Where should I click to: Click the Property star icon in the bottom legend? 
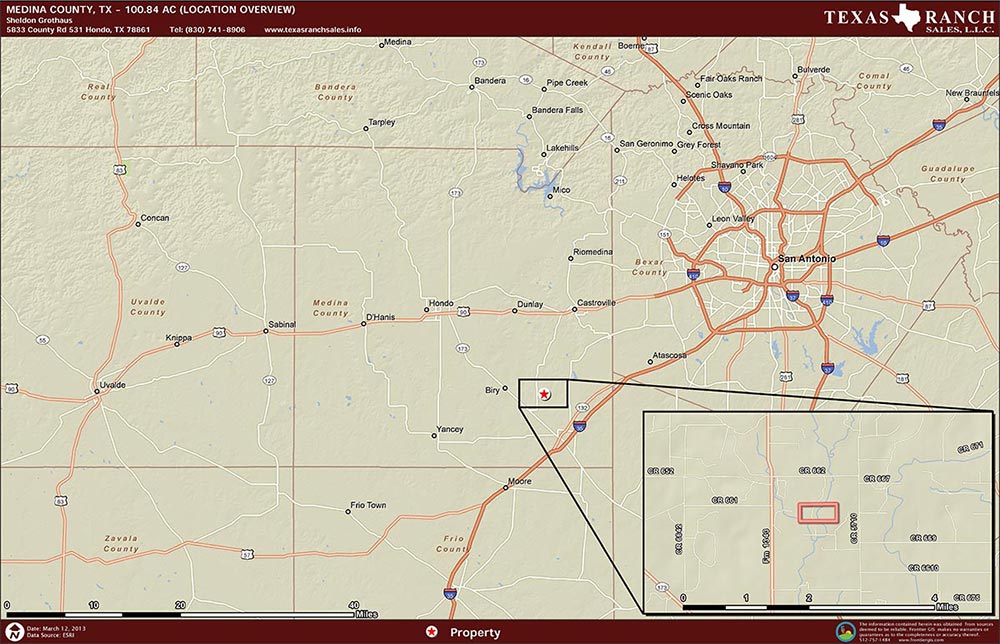pyautogui.click(x=430, y=631)
